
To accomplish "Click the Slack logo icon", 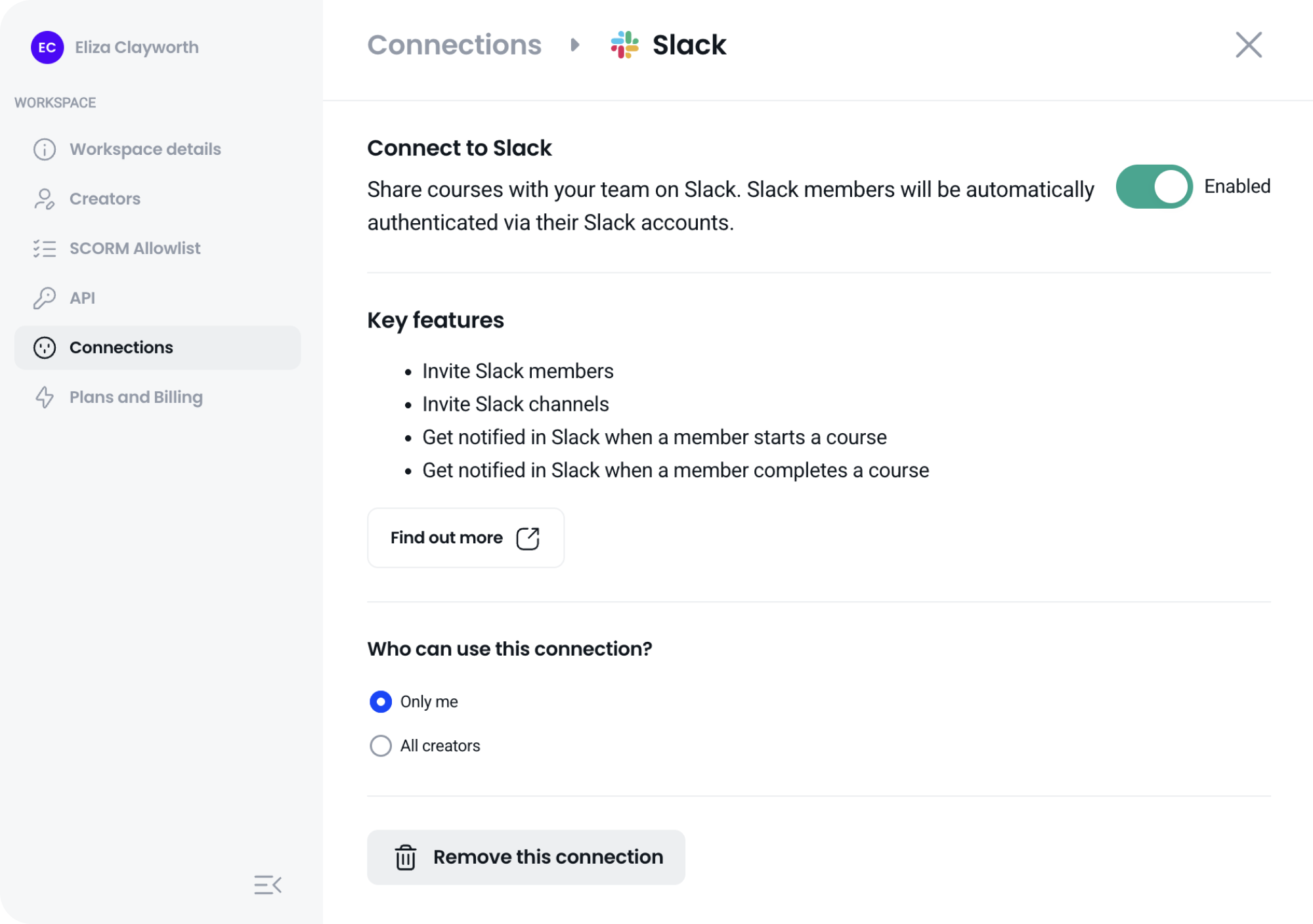I will (x=625, y=45).
